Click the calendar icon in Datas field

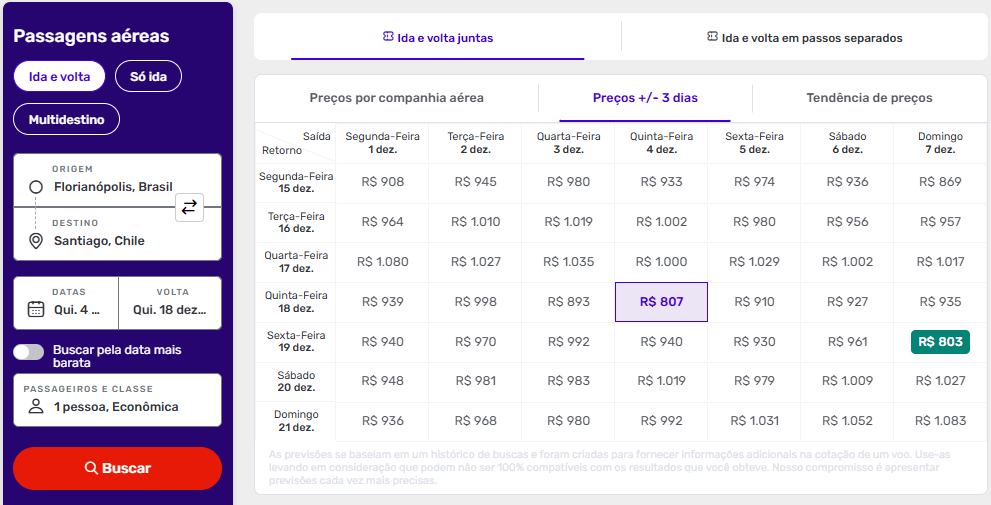click(36, 309)
